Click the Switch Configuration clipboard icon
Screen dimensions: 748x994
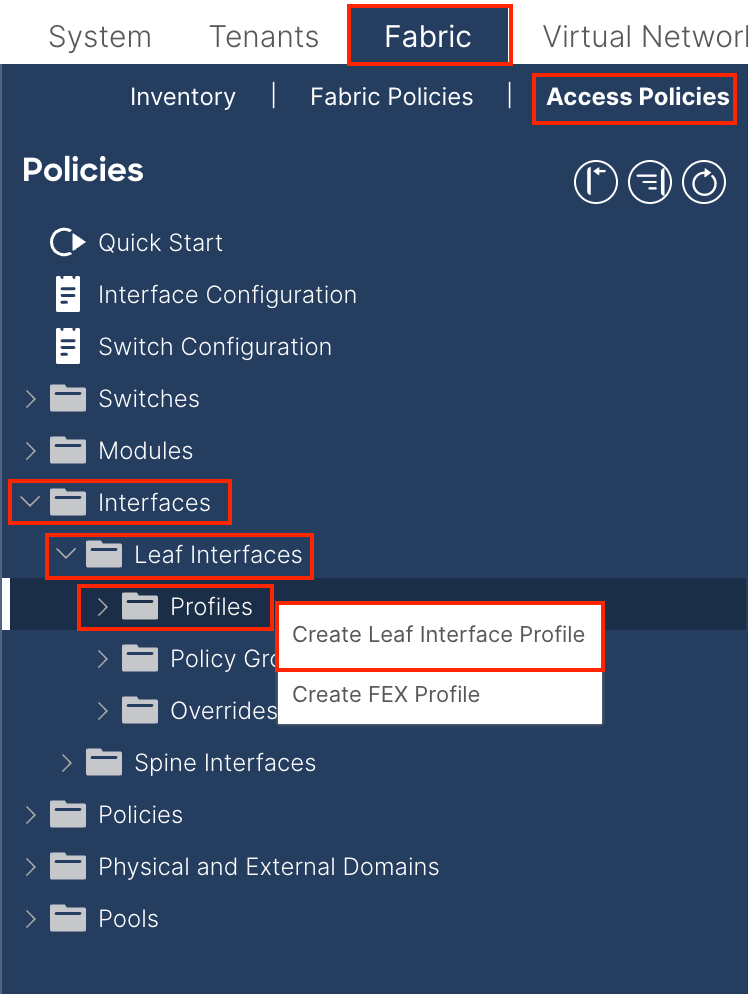[67, 347]
